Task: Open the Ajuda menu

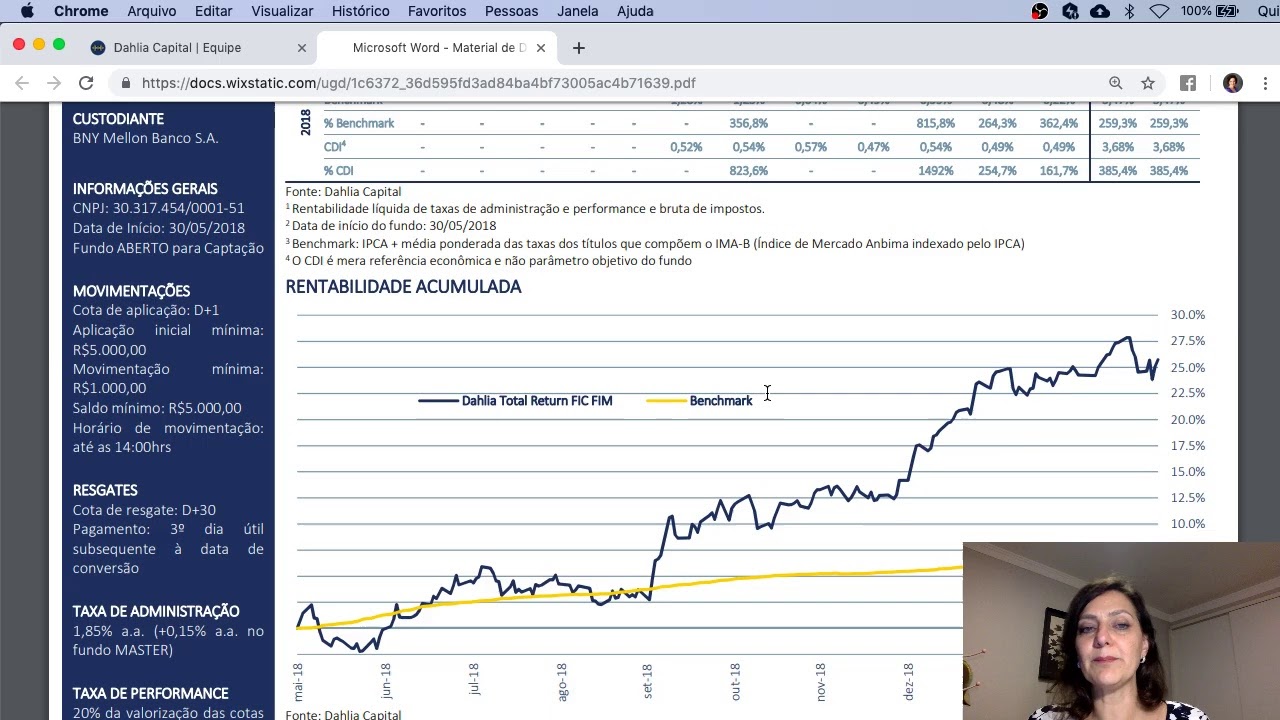Action: pyautogui.click(x=635, y=11)
